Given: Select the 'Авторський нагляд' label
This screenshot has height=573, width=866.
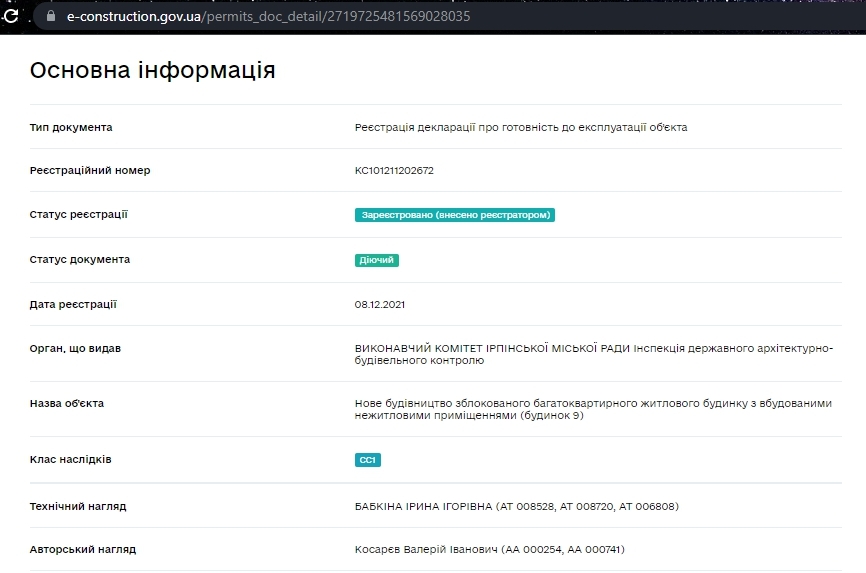Looking at the screenshot, I should (x=83, y=549).
